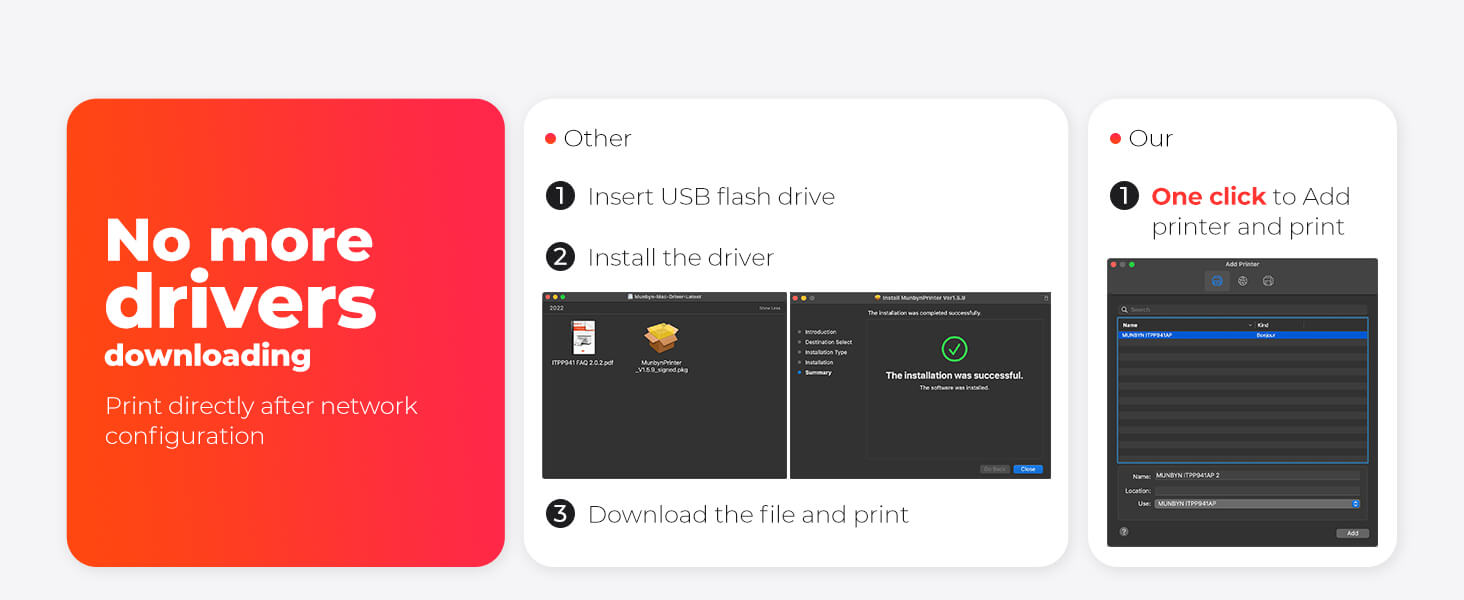This screenshot has width=1464, height=600.
Task: Select the Summary step in installer sidebar
Action: pyautogui.click(x=818, y=373)
